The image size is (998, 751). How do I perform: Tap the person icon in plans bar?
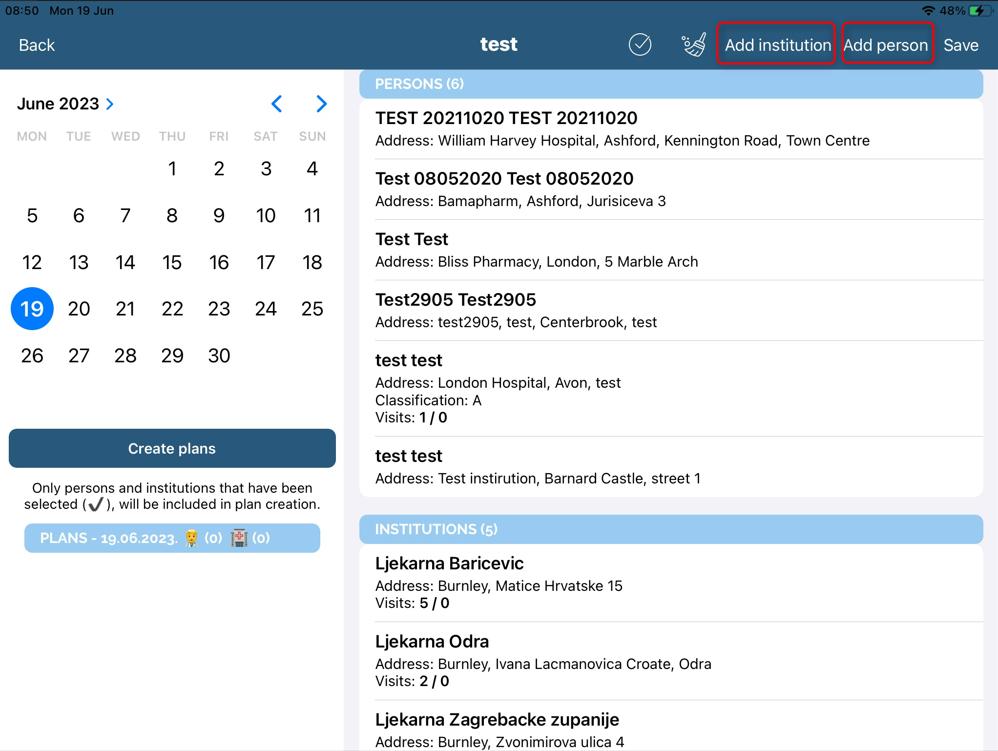click(192, 538)
